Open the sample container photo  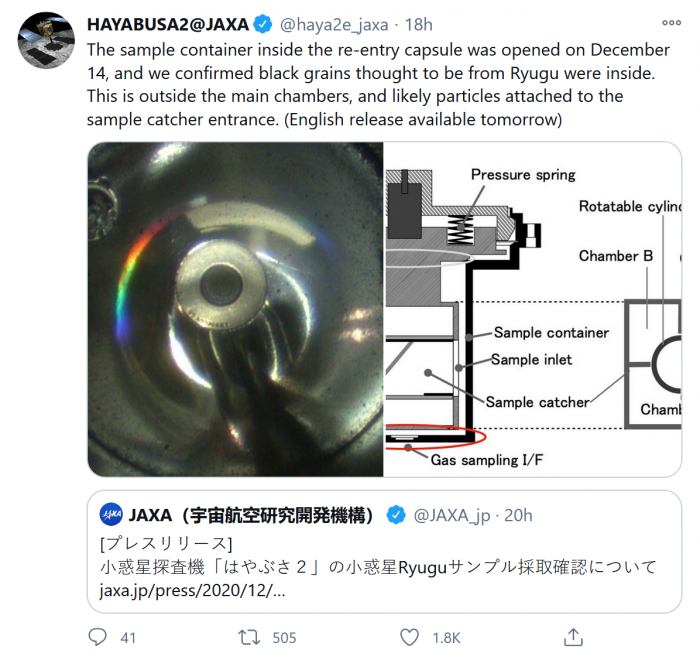(x=235, y=309)
